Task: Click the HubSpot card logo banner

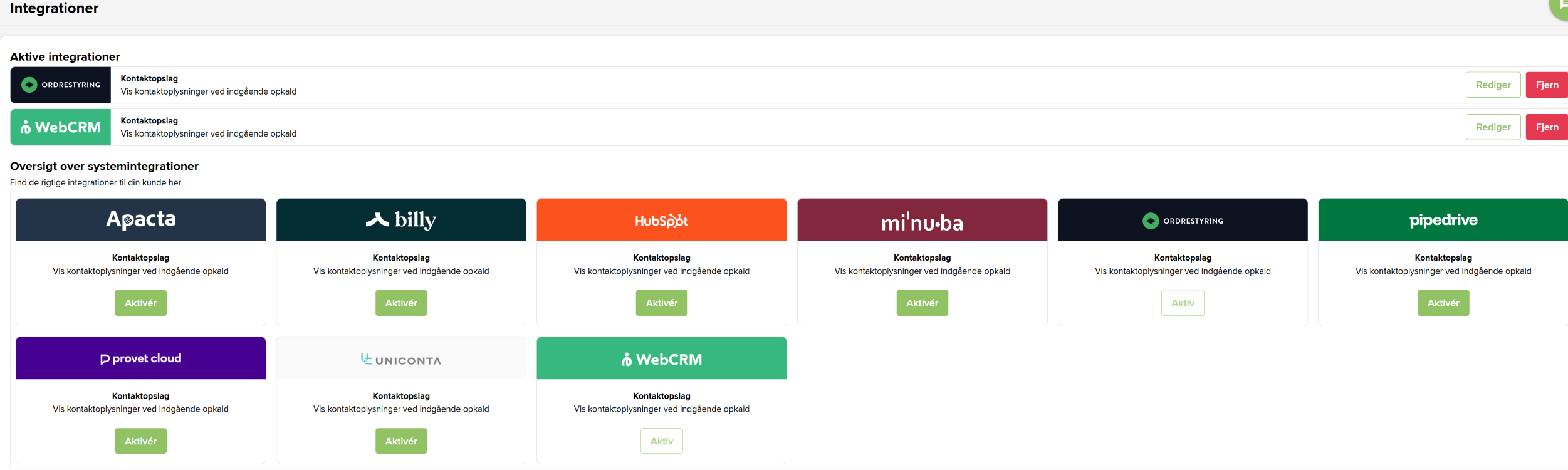Action: tap(662, 220)
